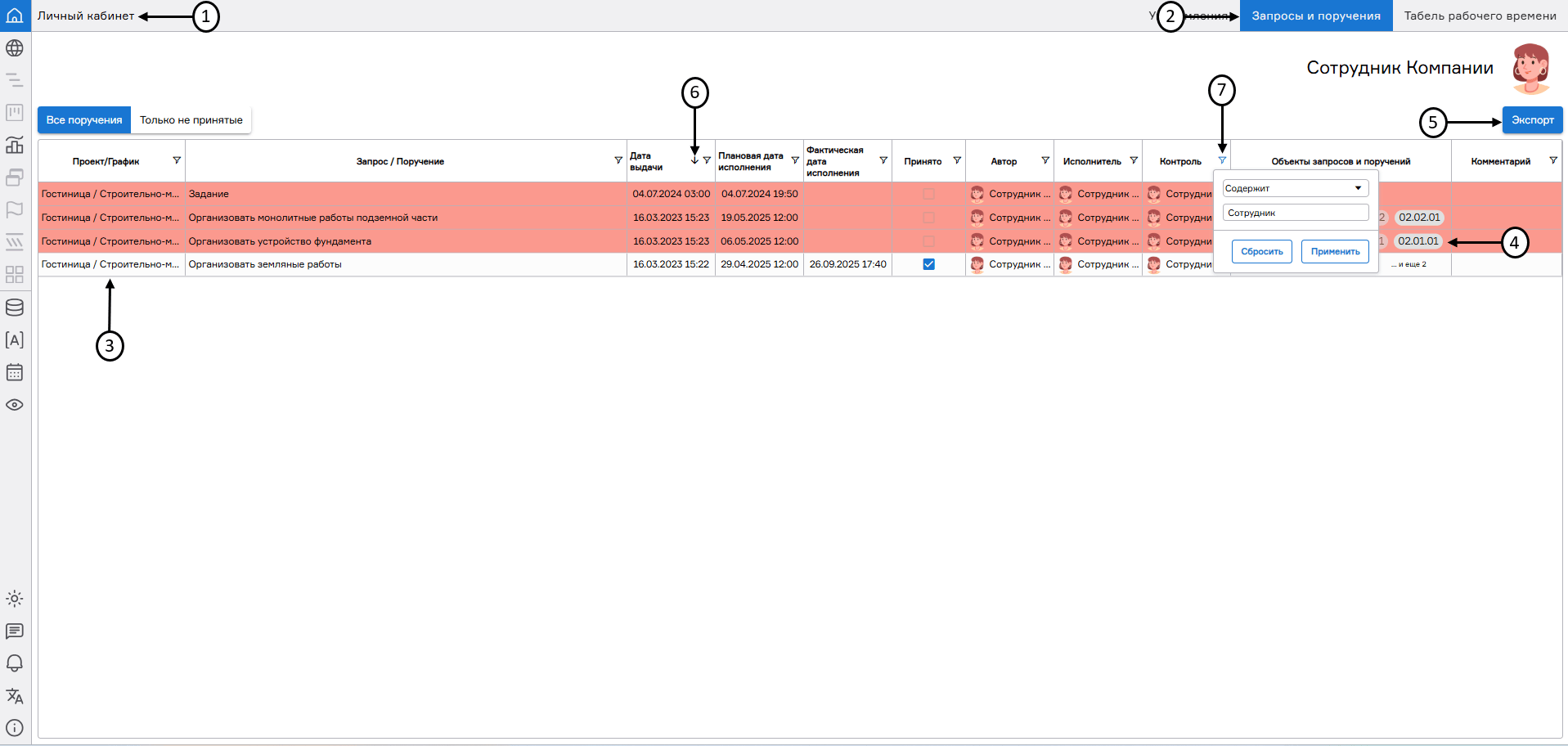
Task: Open the globe icon in the sidebar
Action: coord(15,48)
